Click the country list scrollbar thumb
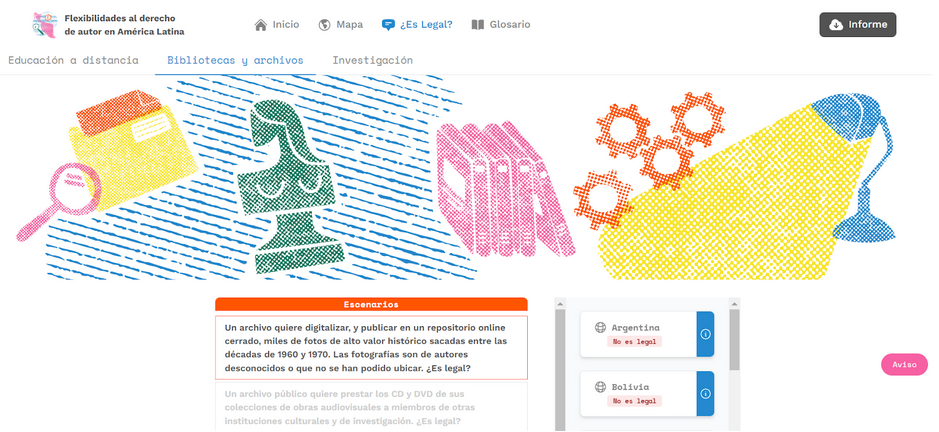 click(734, 340)
